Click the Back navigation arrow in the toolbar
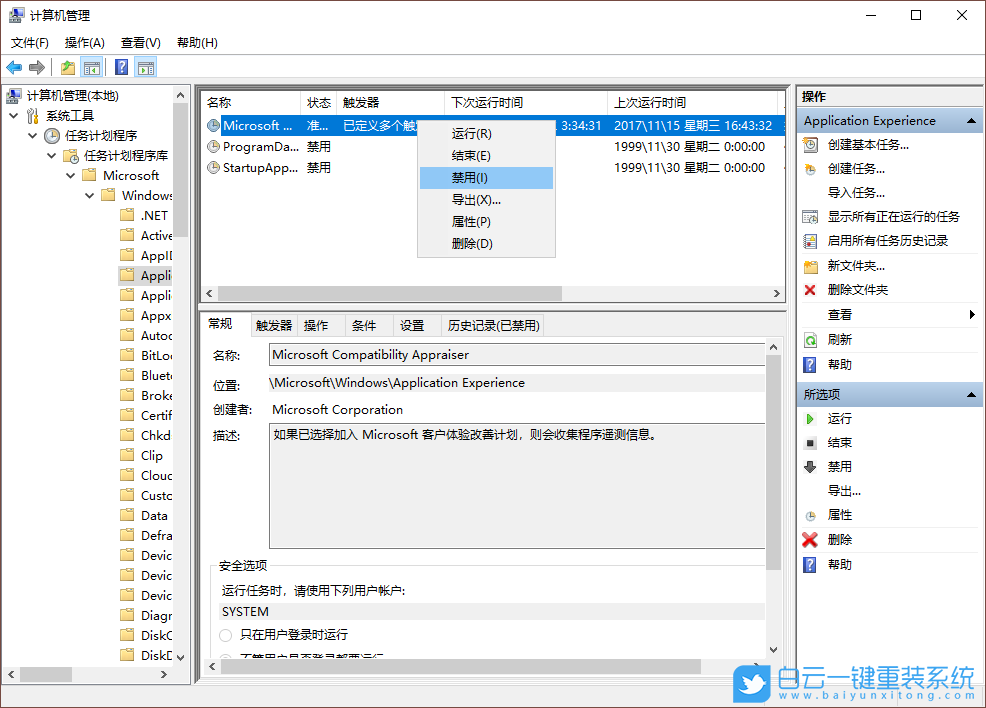 14,67
